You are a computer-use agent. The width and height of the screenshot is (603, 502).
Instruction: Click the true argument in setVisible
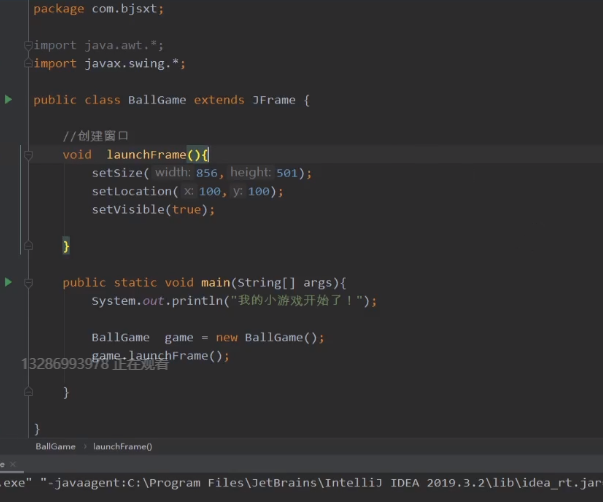point(187,210)
